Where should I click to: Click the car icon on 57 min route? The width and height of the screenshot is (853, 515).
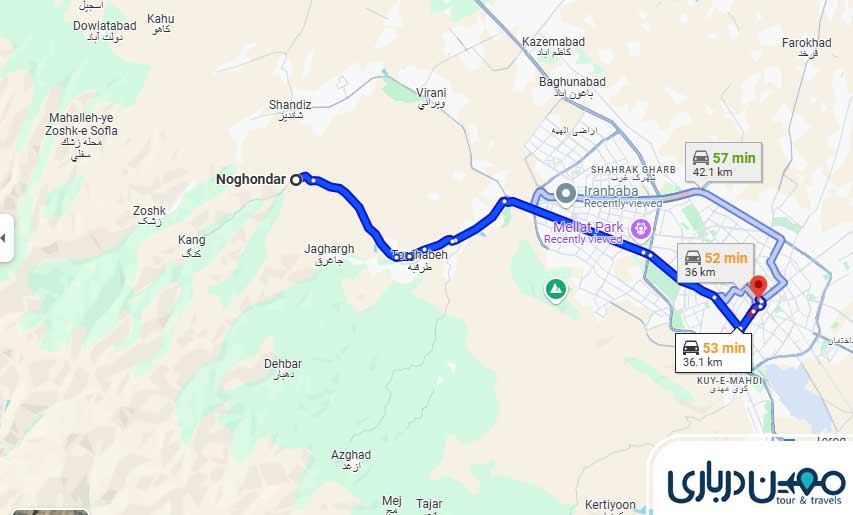pyautogui.click(x=701, y=158)
